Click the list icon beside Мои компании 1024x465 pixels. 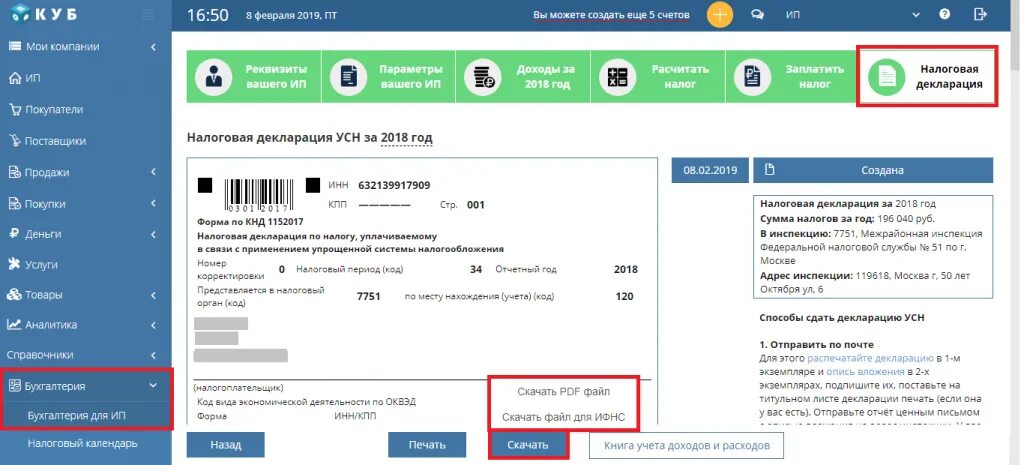(14, 46)
